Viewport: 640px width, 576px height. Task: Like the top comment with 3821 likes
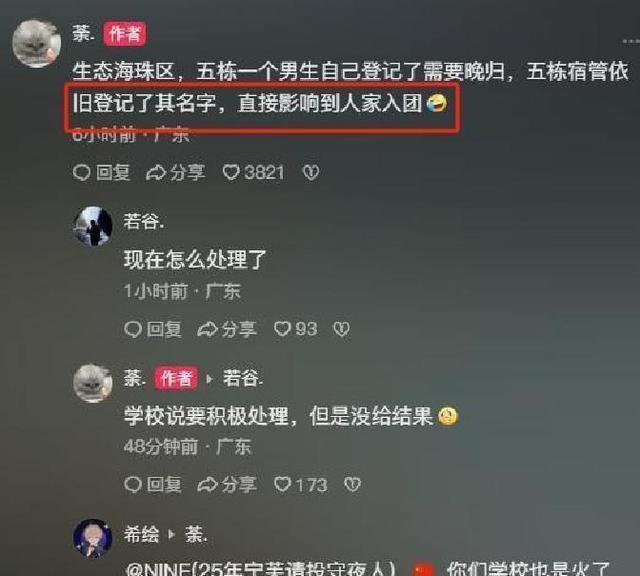[253, 172]
